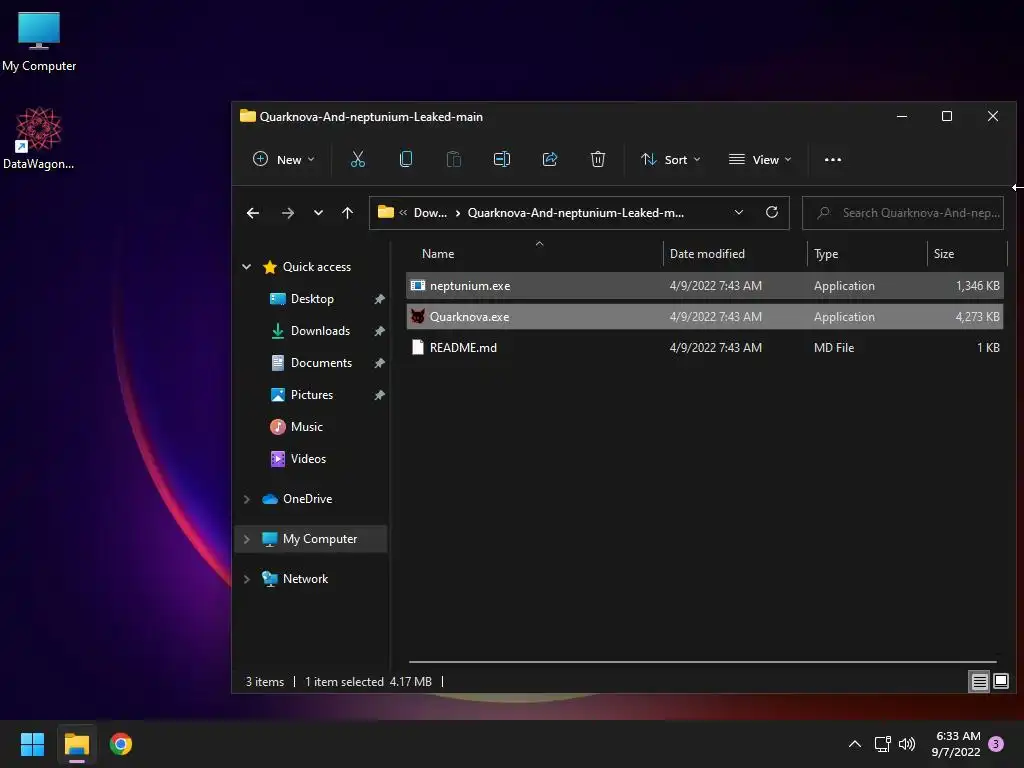Image resolution: width=1024 pixels, height=768 pixels.
Task: Click File Explorer on the taskbar
Action: [x=76, y=744]
